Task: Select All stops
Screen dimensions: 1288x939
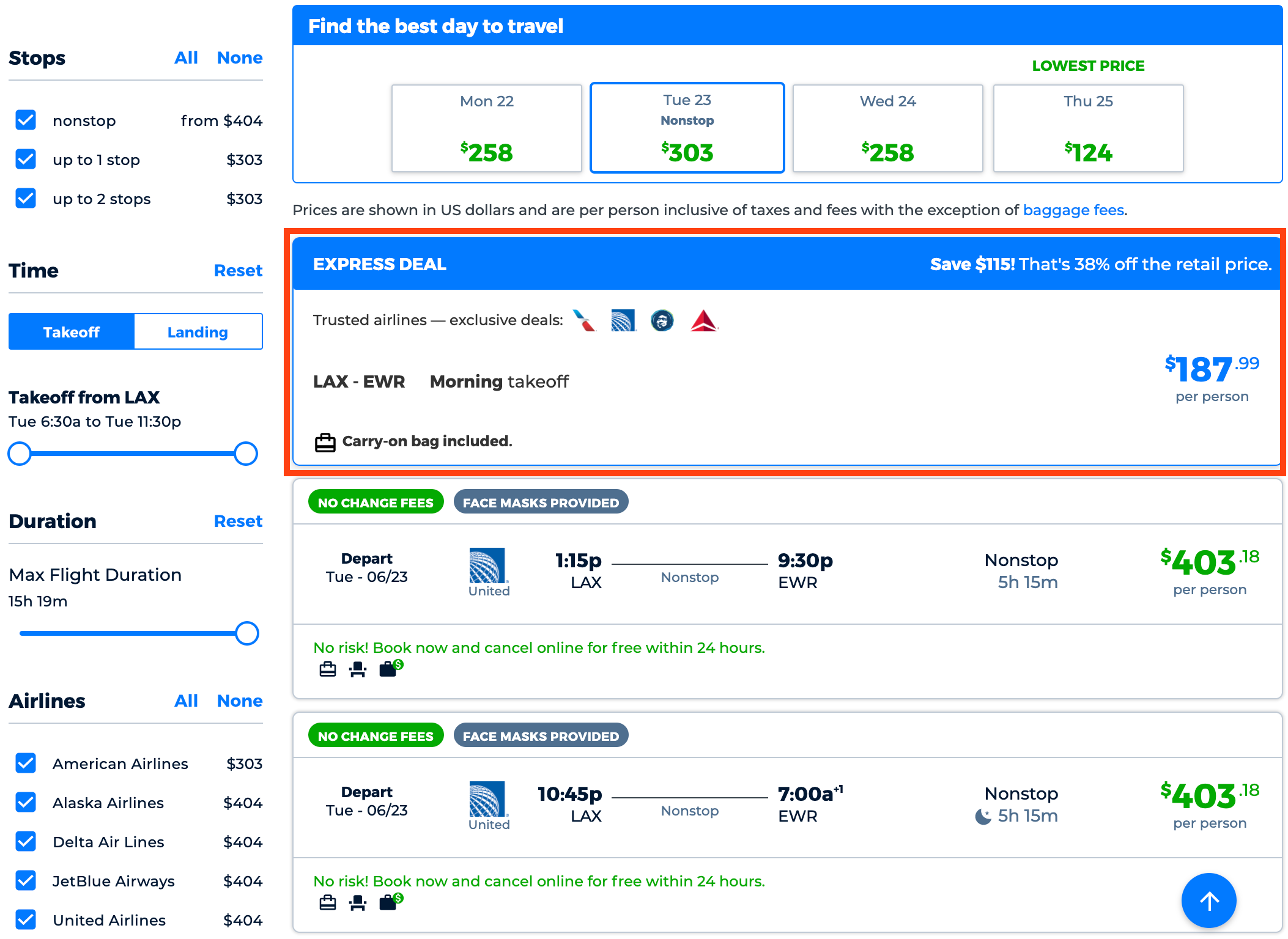Action: 186,57
